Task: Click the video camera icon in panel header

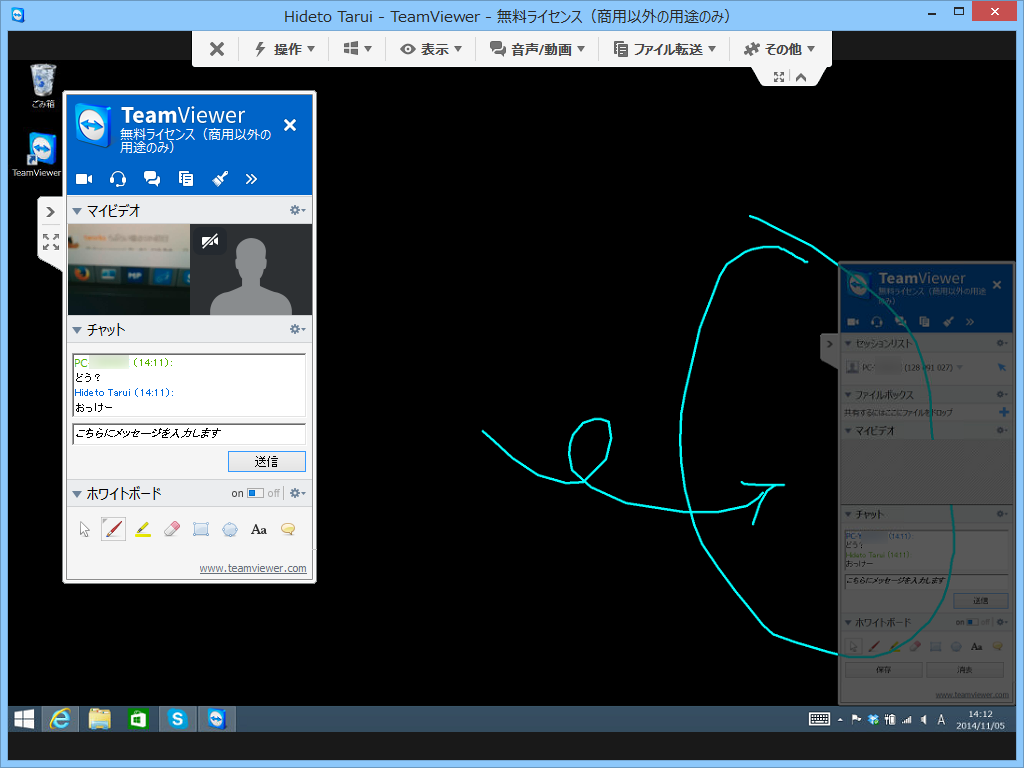Action: 84,179
